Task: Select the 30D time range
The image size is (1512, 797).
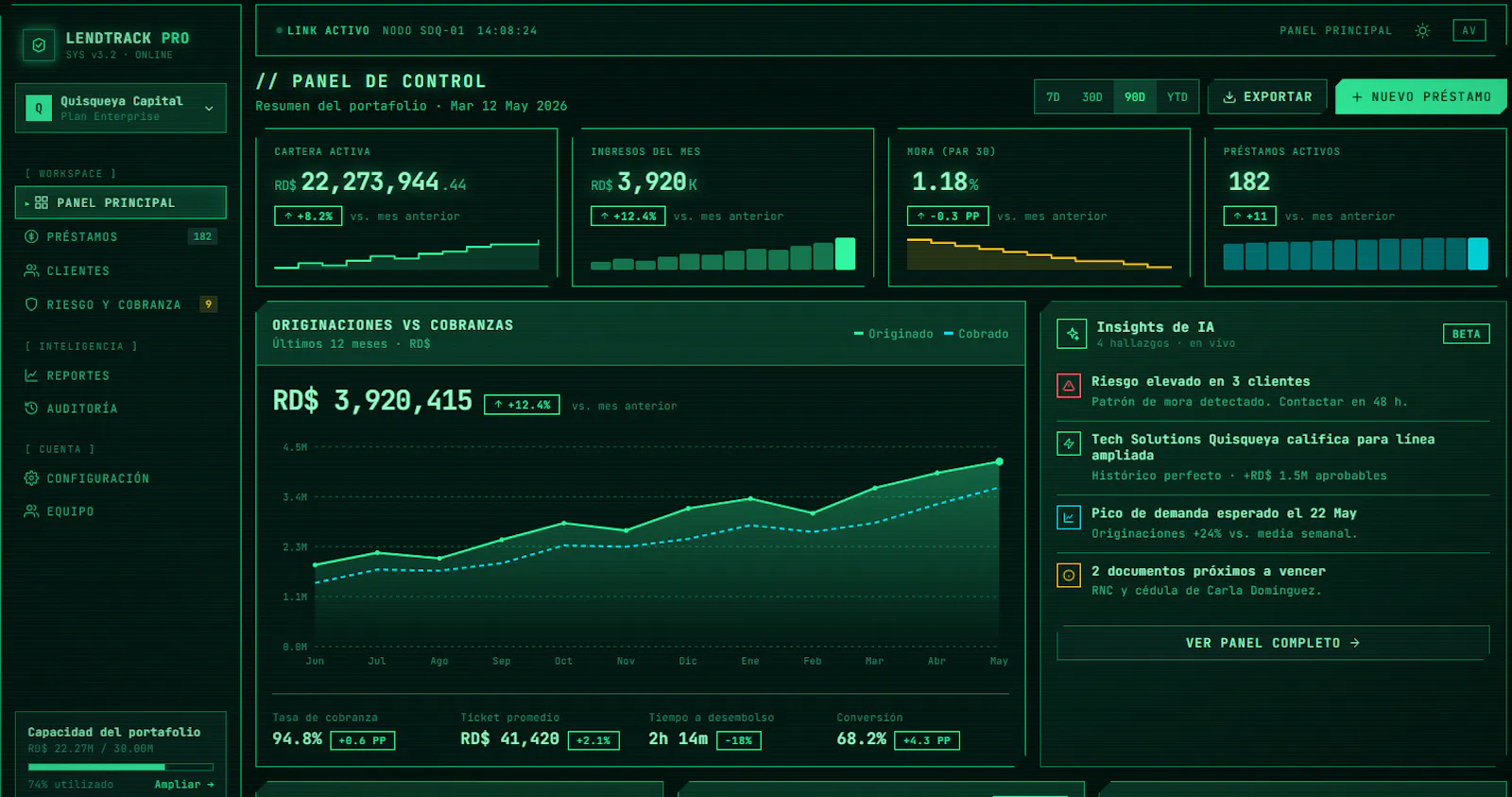Action: (1092, 97)
